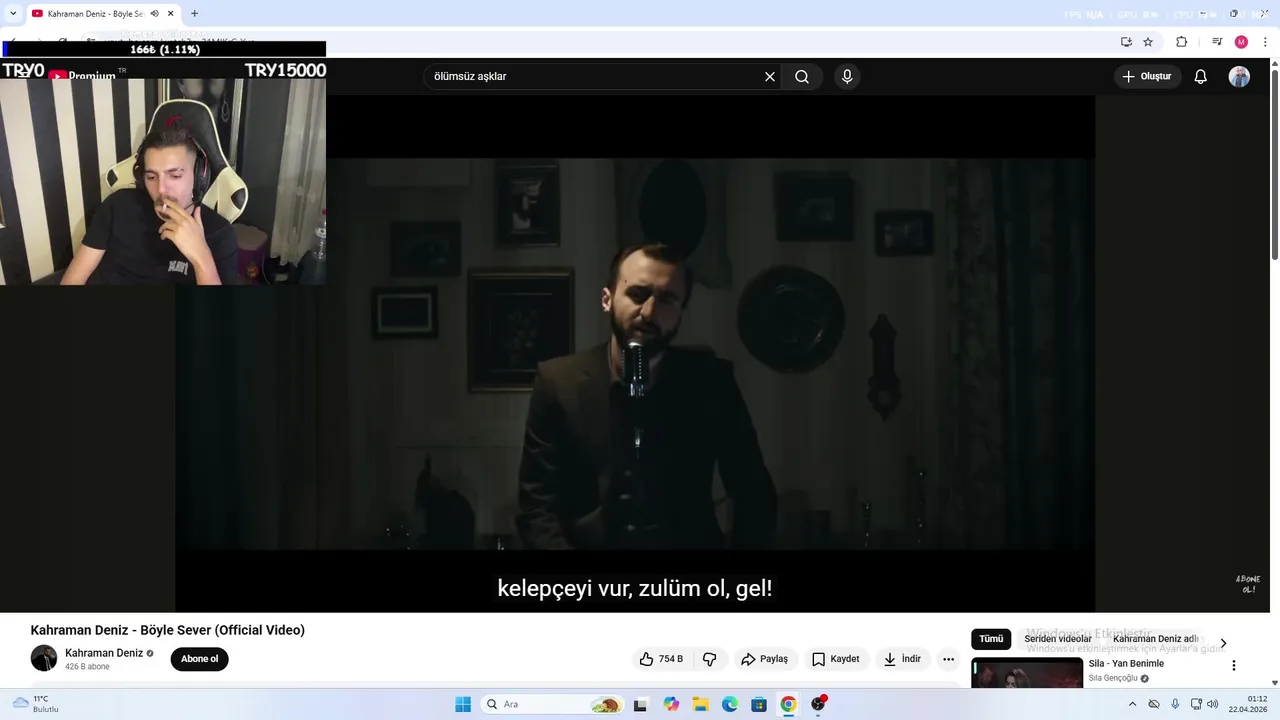Viewport: 1280px width, 720px height.
Task: Open a new Chrome tab
Action: tap(194, 13)
